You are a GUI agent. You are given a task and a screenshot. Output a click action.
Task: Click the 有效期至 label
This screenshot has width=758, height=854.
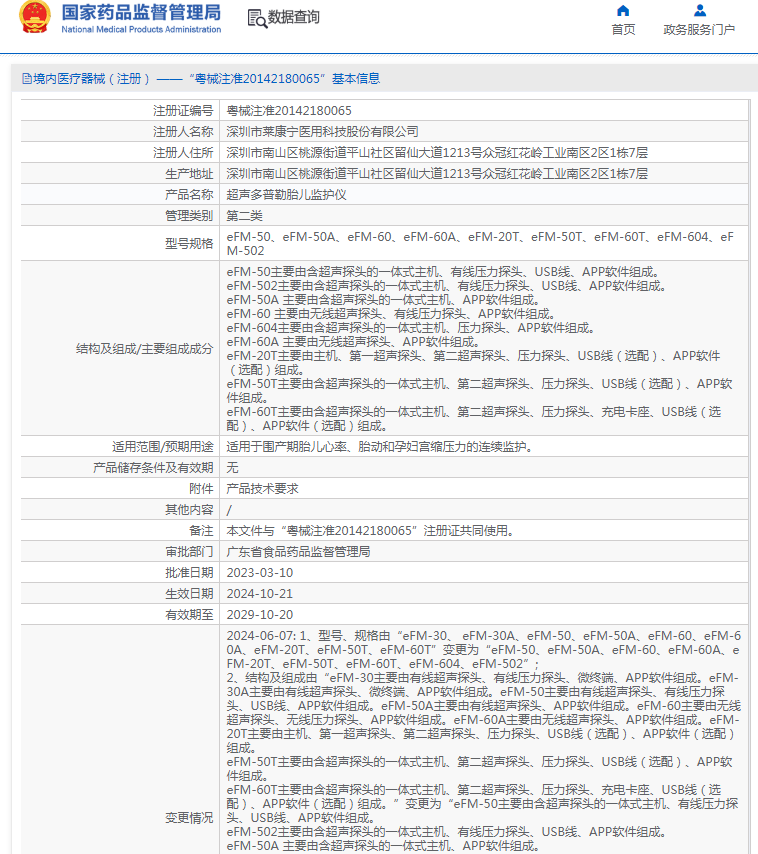(x=189, y=615)
